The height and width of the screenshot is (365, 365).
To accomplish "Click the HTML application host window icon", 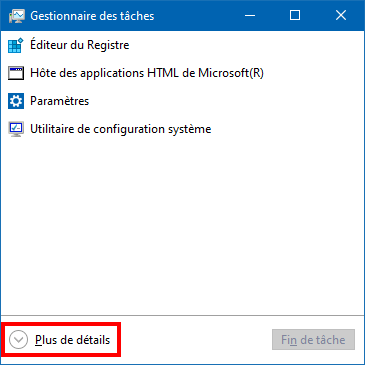I will [16, 73].
